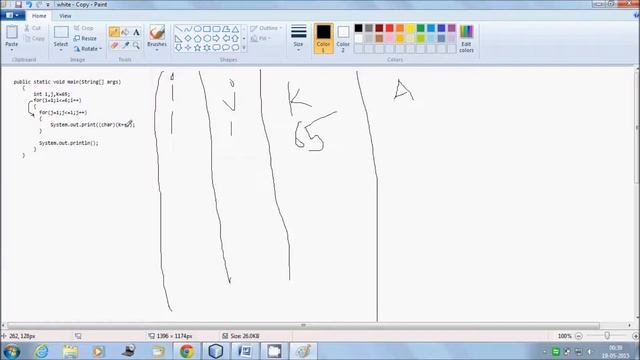Click the zoom out minus button
This screenshot has height=360, width=640.
[578, 336]
